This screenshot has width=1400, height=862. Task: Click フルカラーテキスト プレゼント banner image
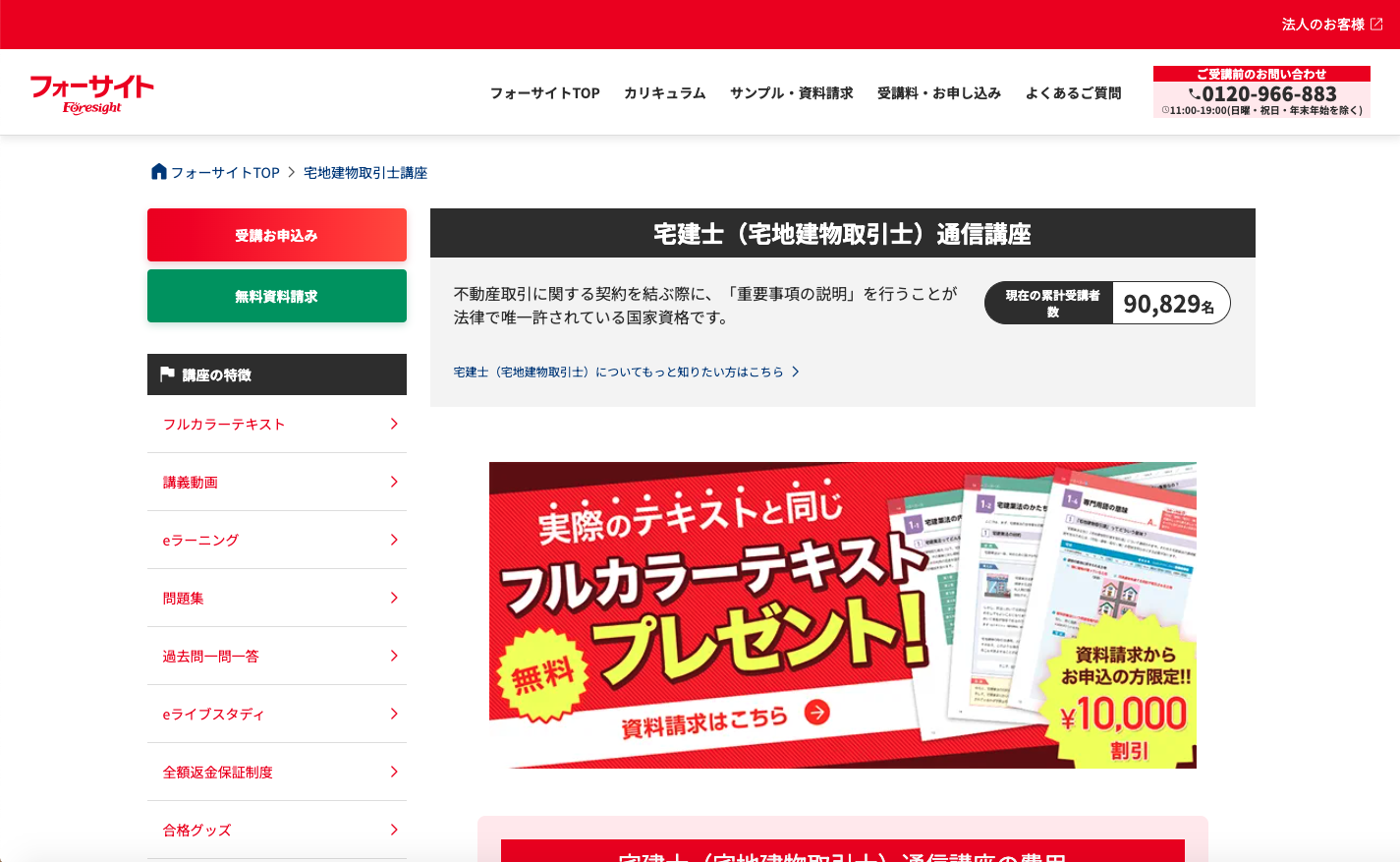pos(843,615)
